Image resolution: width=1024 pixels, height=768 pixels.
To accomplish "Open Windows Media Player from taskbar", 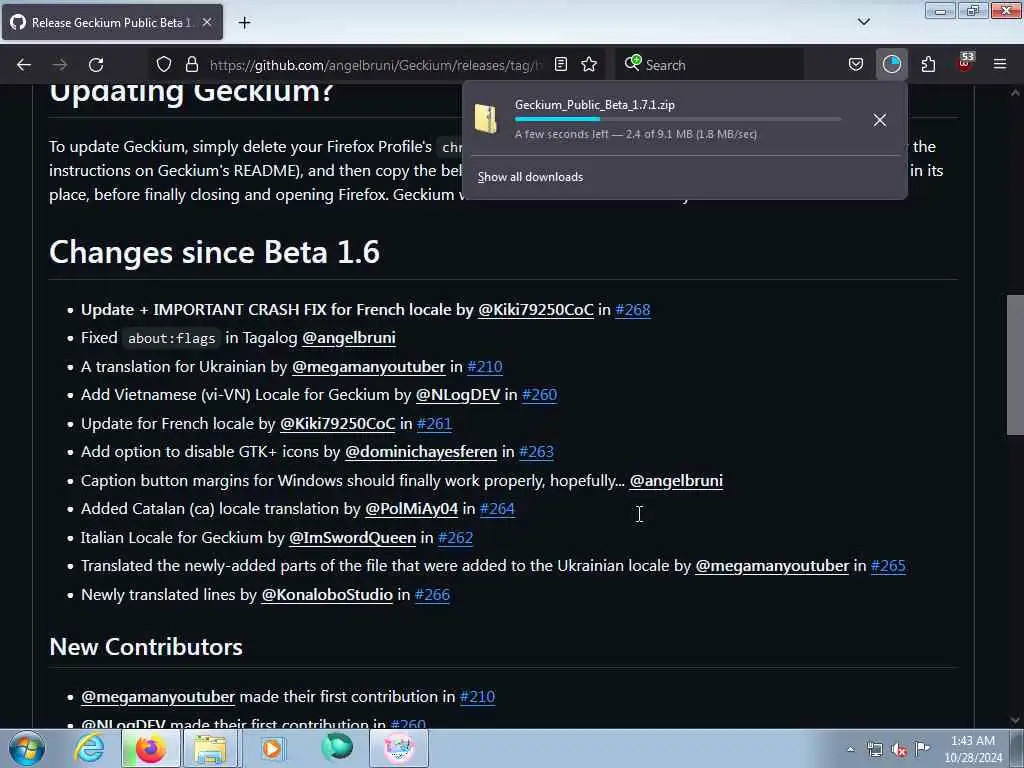I will (272, 749).
